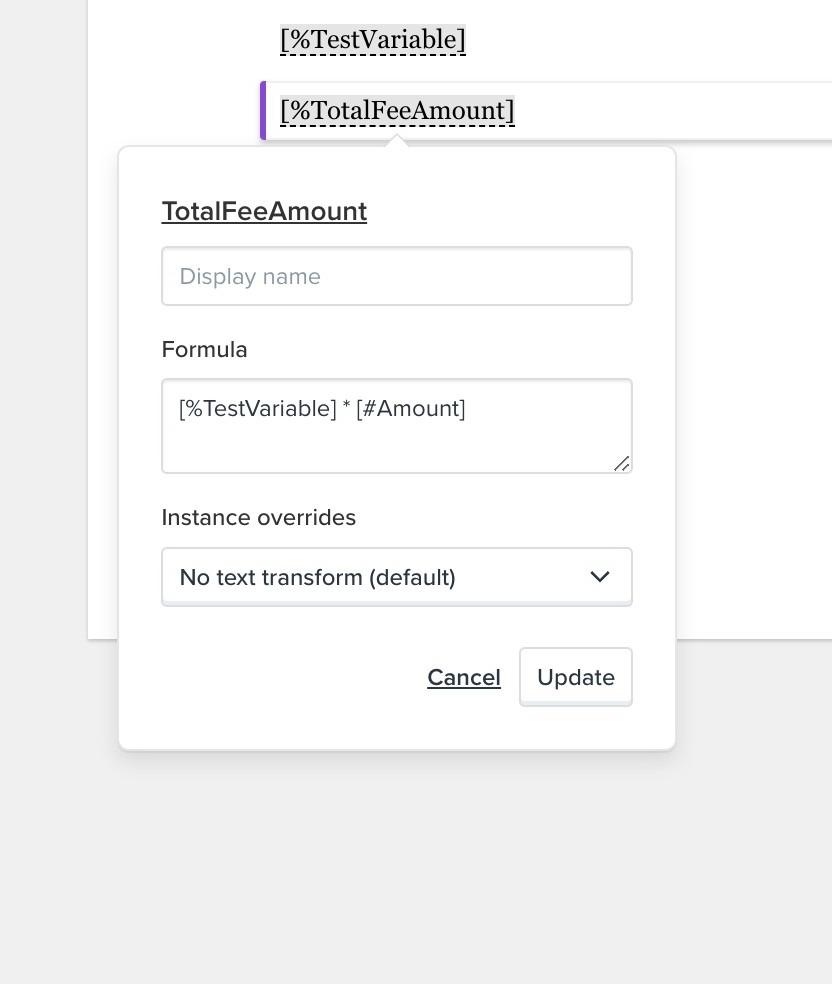The image size is (832, 984).
Task: Click inside the Formula text area
Action: [397, 426]
